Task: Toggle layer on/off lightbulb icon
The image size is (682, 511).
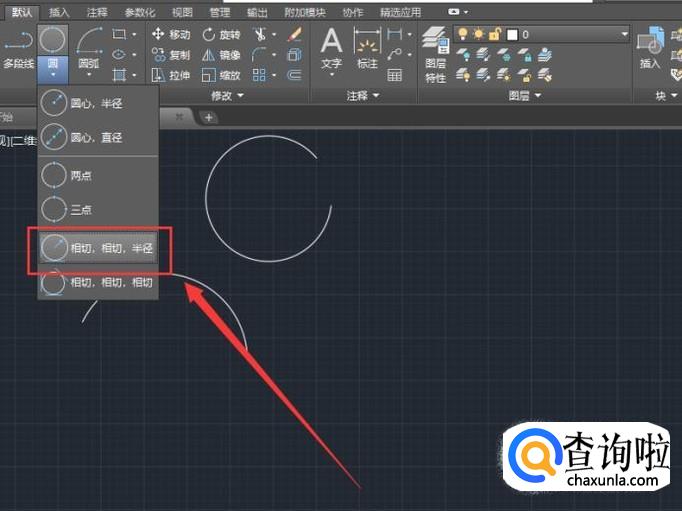Action: pyautogui.click(x=463, y=34)
